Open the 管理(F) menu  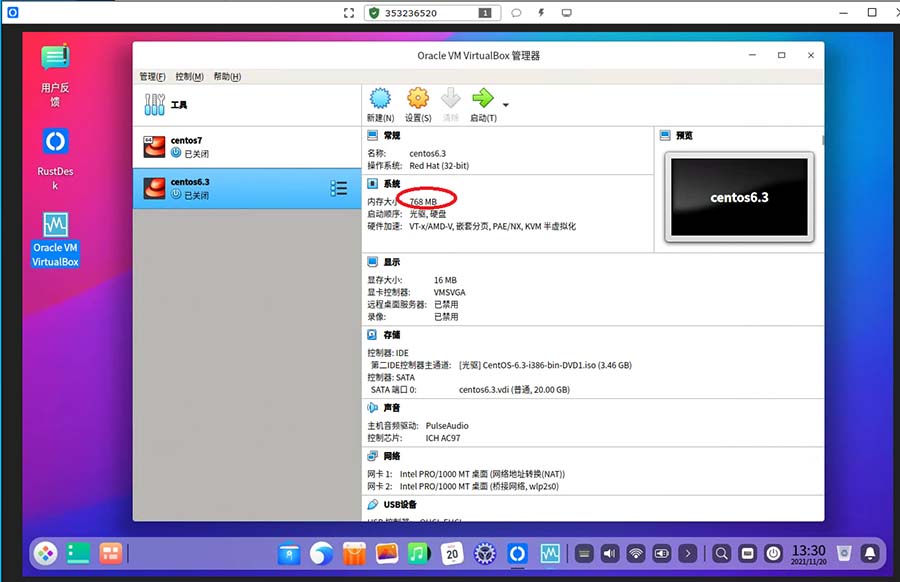(x=152, y=76)
